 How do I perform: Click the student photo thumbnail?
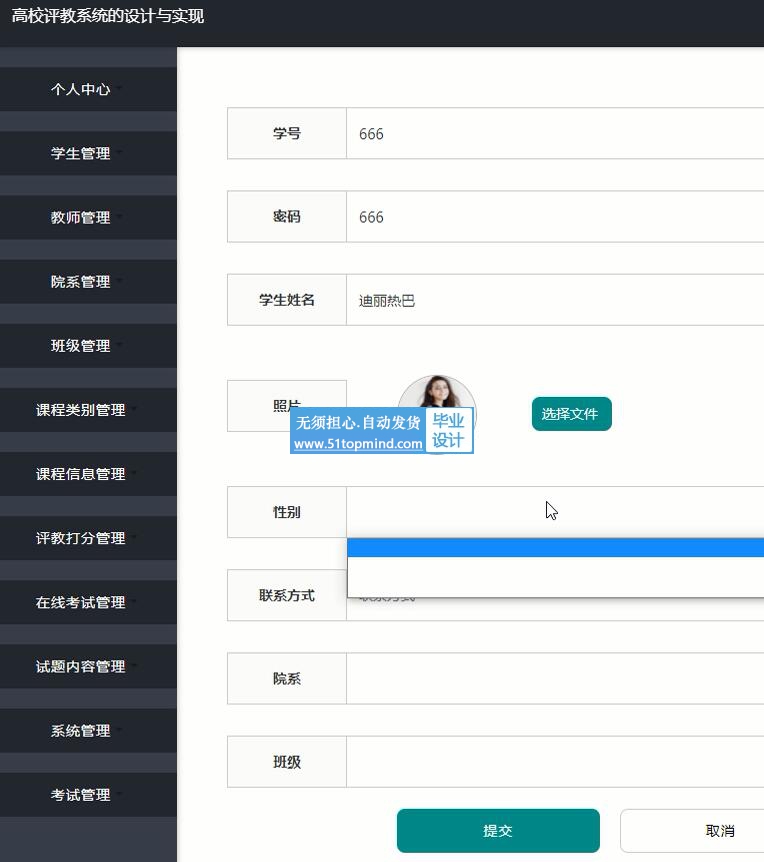click(x=437, y=414)
